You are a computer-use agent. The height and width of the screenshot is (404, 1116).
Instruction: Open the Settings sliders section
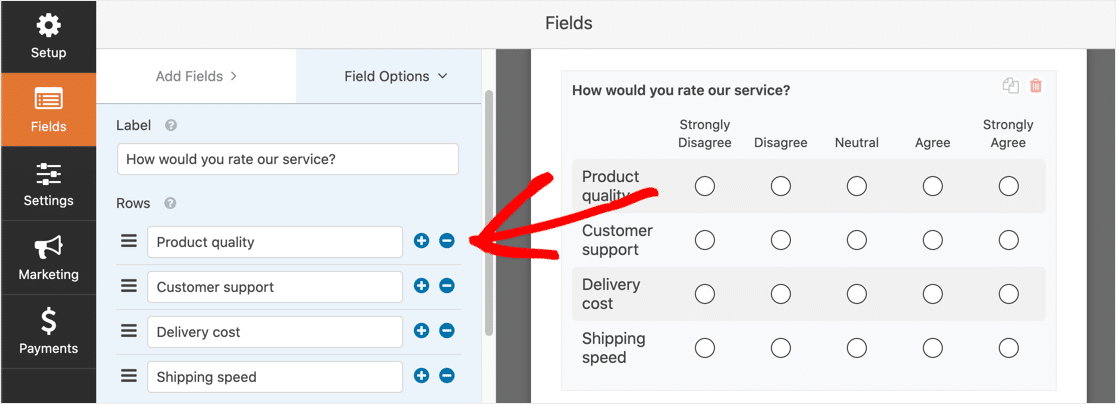point(48,184)
